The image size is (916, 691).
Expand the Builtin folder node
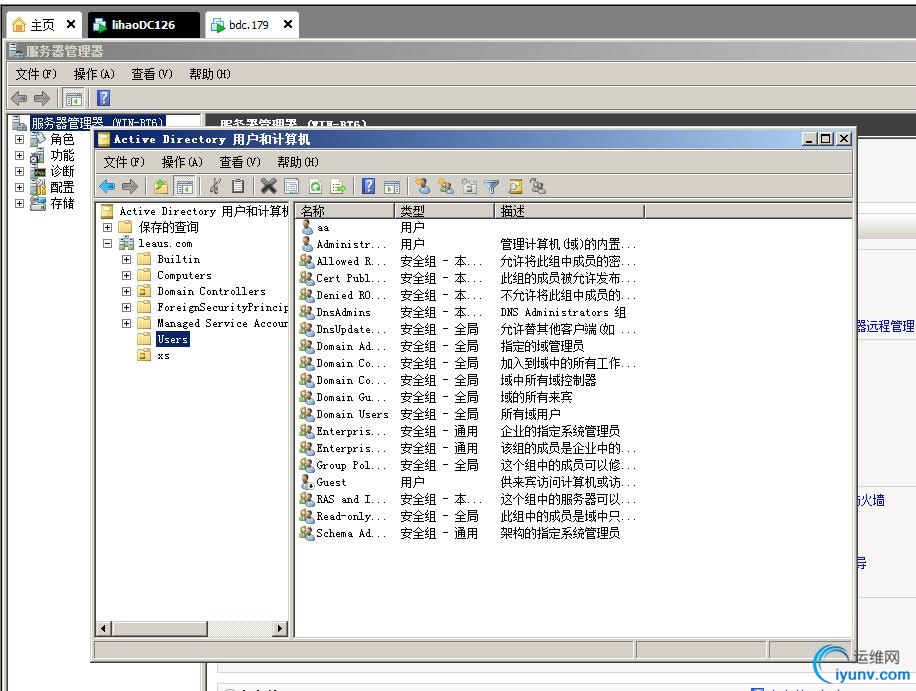(127, 259)
